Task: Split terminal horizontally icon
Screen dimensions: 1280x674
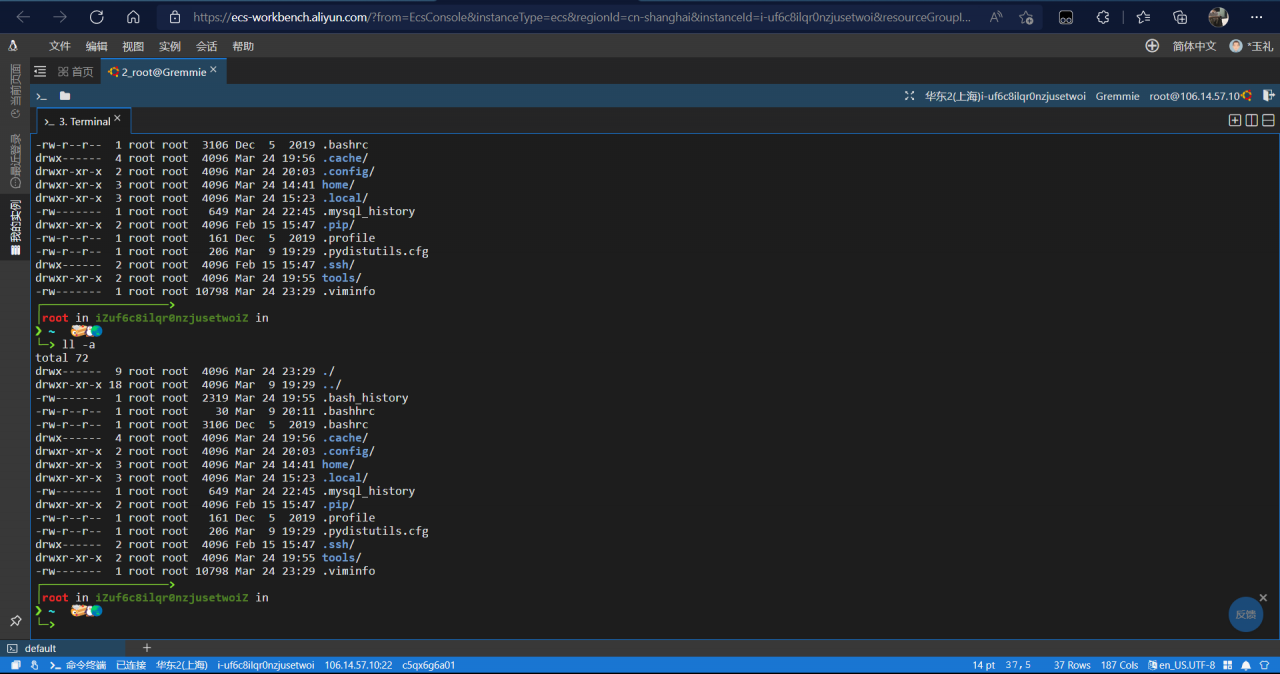Action: click(1268, 120)
